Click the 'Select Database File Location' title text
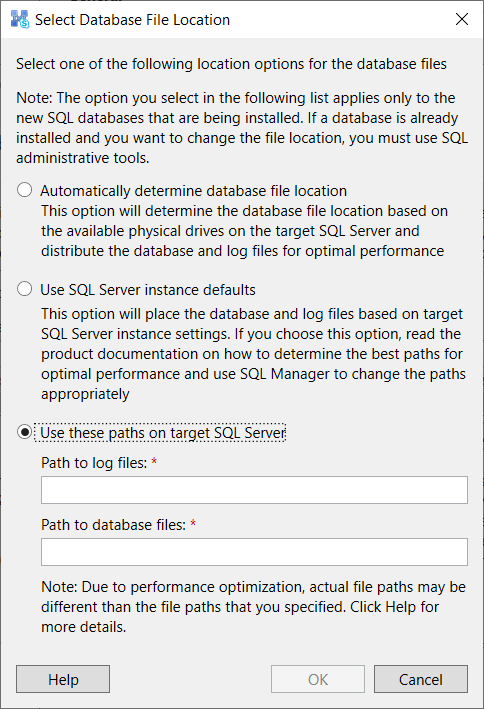 (133, 20)
